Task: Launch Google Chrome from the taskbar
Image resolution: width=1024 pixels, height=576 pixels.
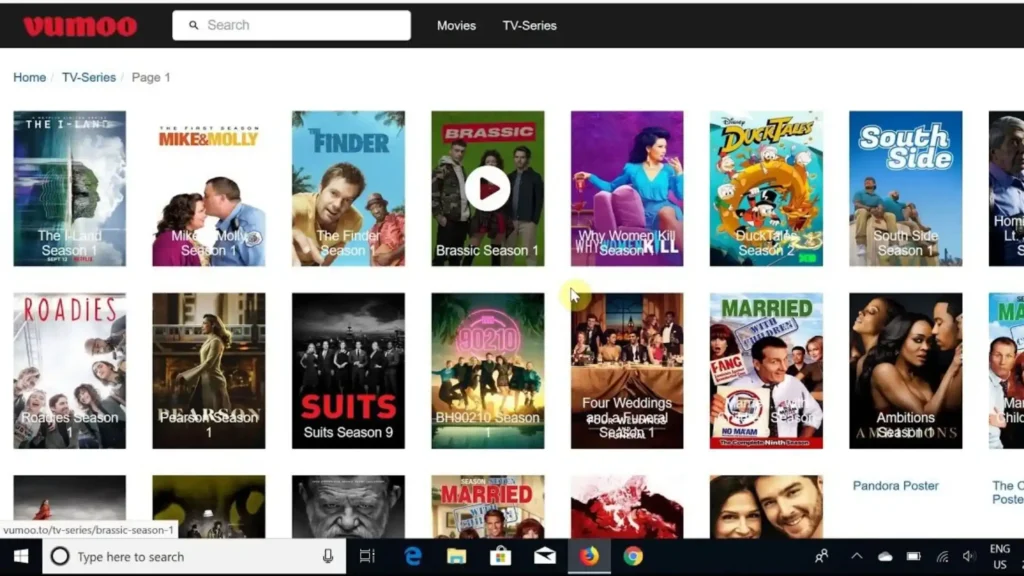Action: point(633,556)
